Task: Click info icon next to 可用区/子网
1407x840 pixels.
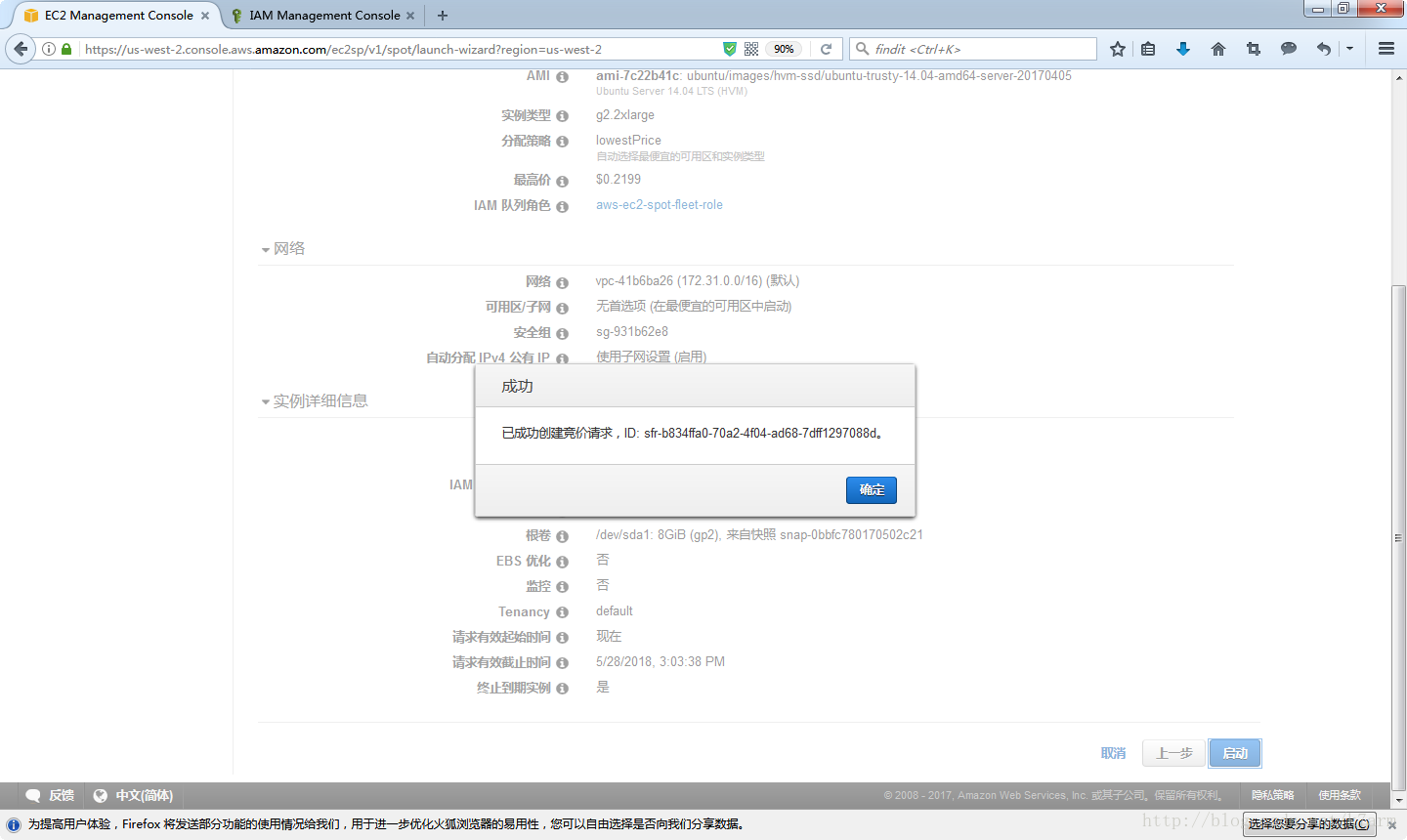Action: 562,308
